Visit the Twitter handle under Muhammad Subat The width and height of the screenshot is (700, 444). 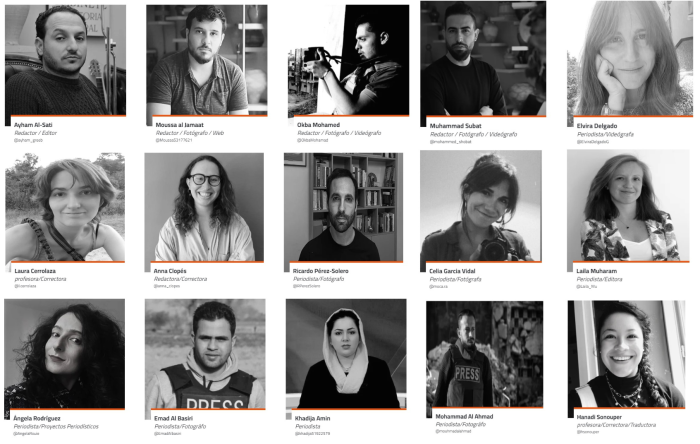point(450,141)
